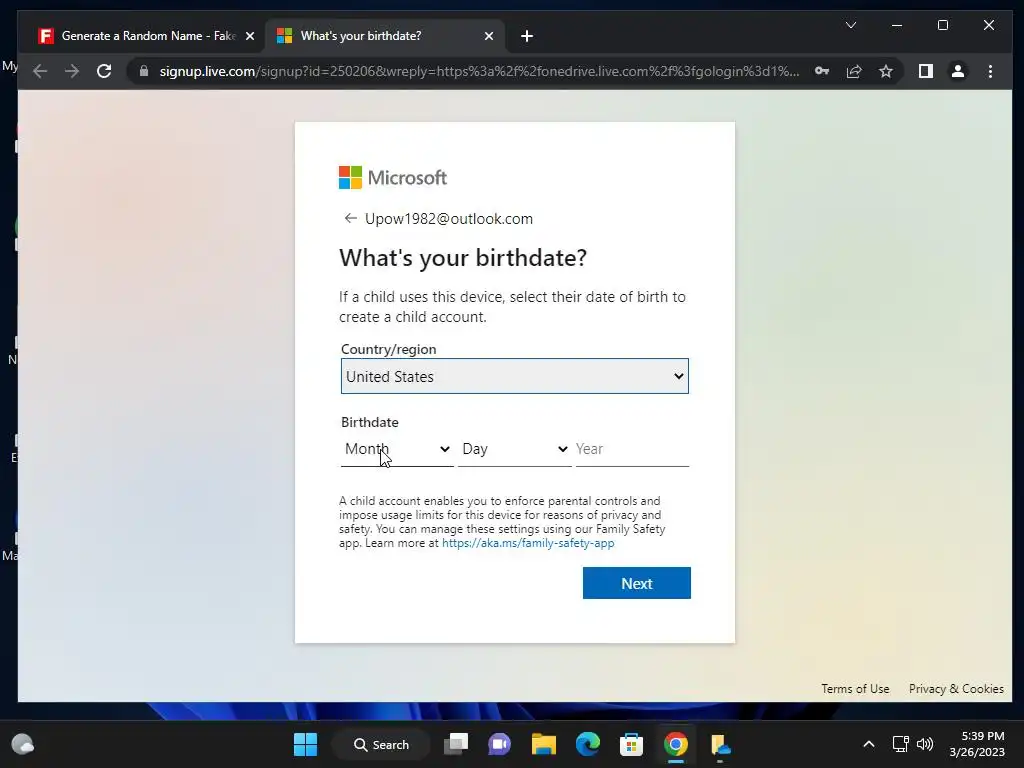Viewport: 1024px width, 768px height.
Task: Click the Chrome taskbar icon
Action: (x=675, y=744)
